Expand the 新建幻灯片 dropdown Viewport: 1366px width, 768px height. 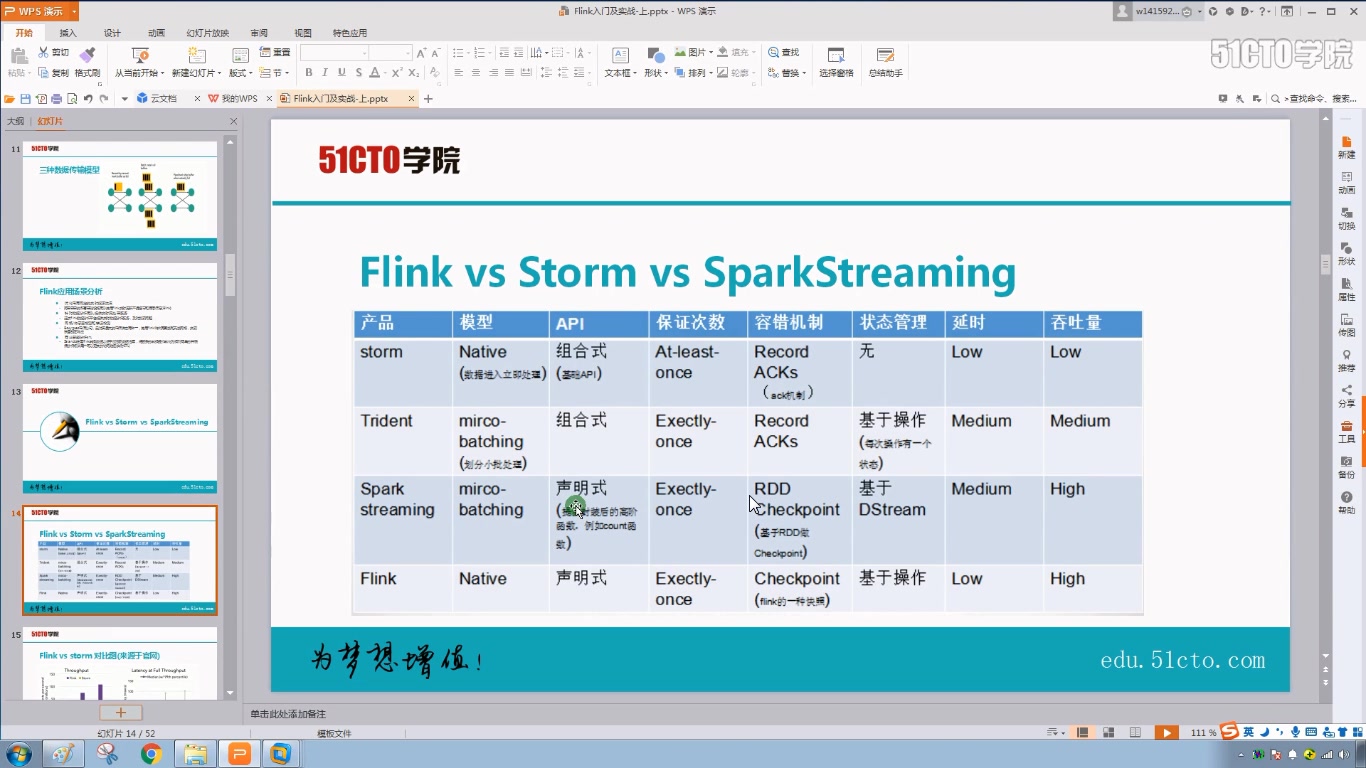click(x=218, y=73)
